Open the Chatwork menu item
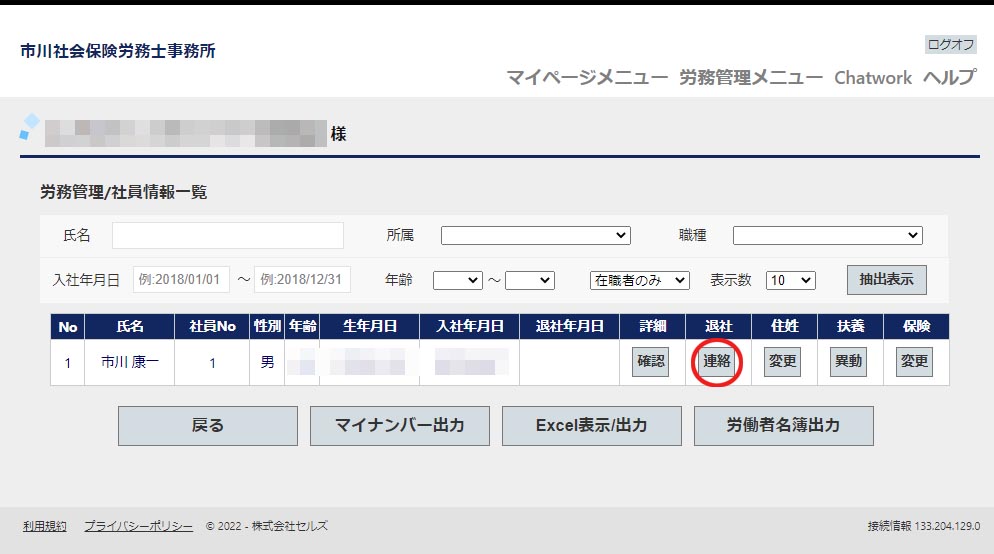This screenshot has width=994, height=554. click(873, 77)
